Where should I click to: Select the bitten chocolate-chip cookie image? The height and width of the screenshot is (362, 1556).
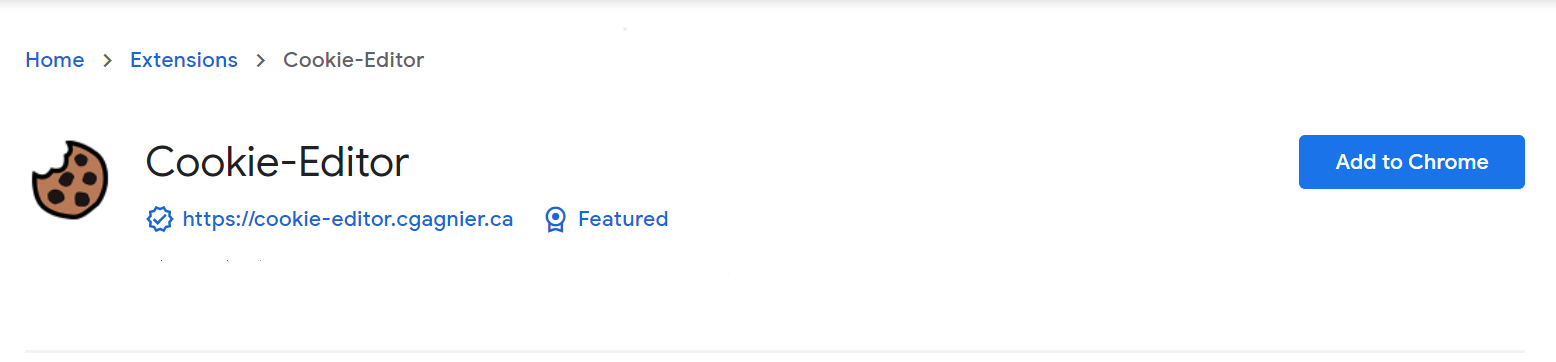click(x=69, y=180)
